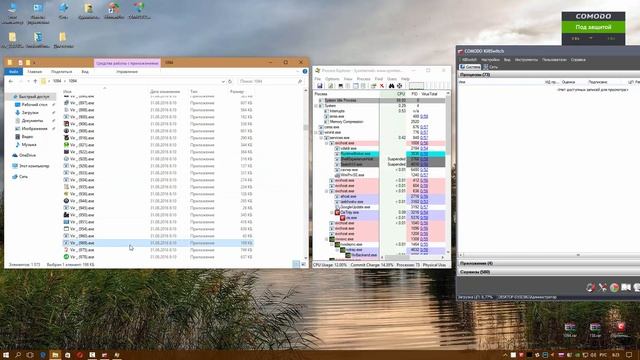This screenshot has height=360, width=640.
Task: Open Options menu in Process Explorer
Action: [332, 79]
